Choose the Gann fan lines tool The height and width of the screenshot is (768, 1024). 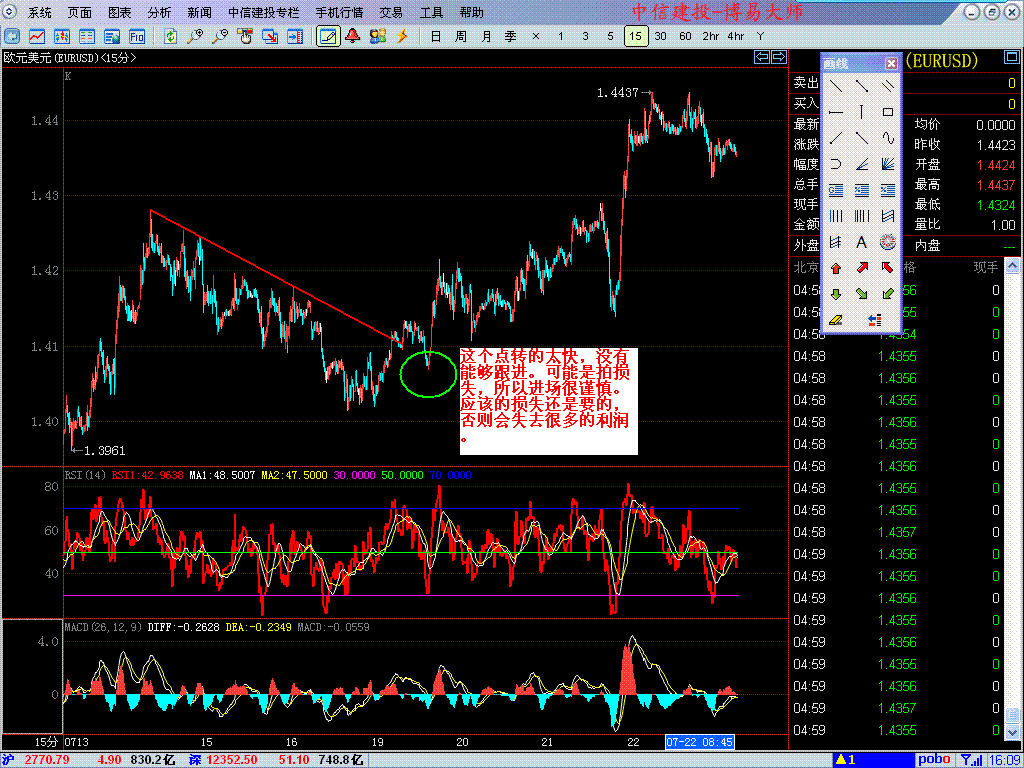[x=888, y=164]
